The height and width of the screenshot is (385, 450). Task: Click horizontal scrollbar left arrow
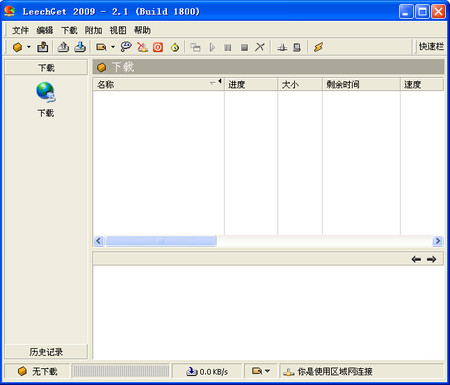click(x=99, y=241)
